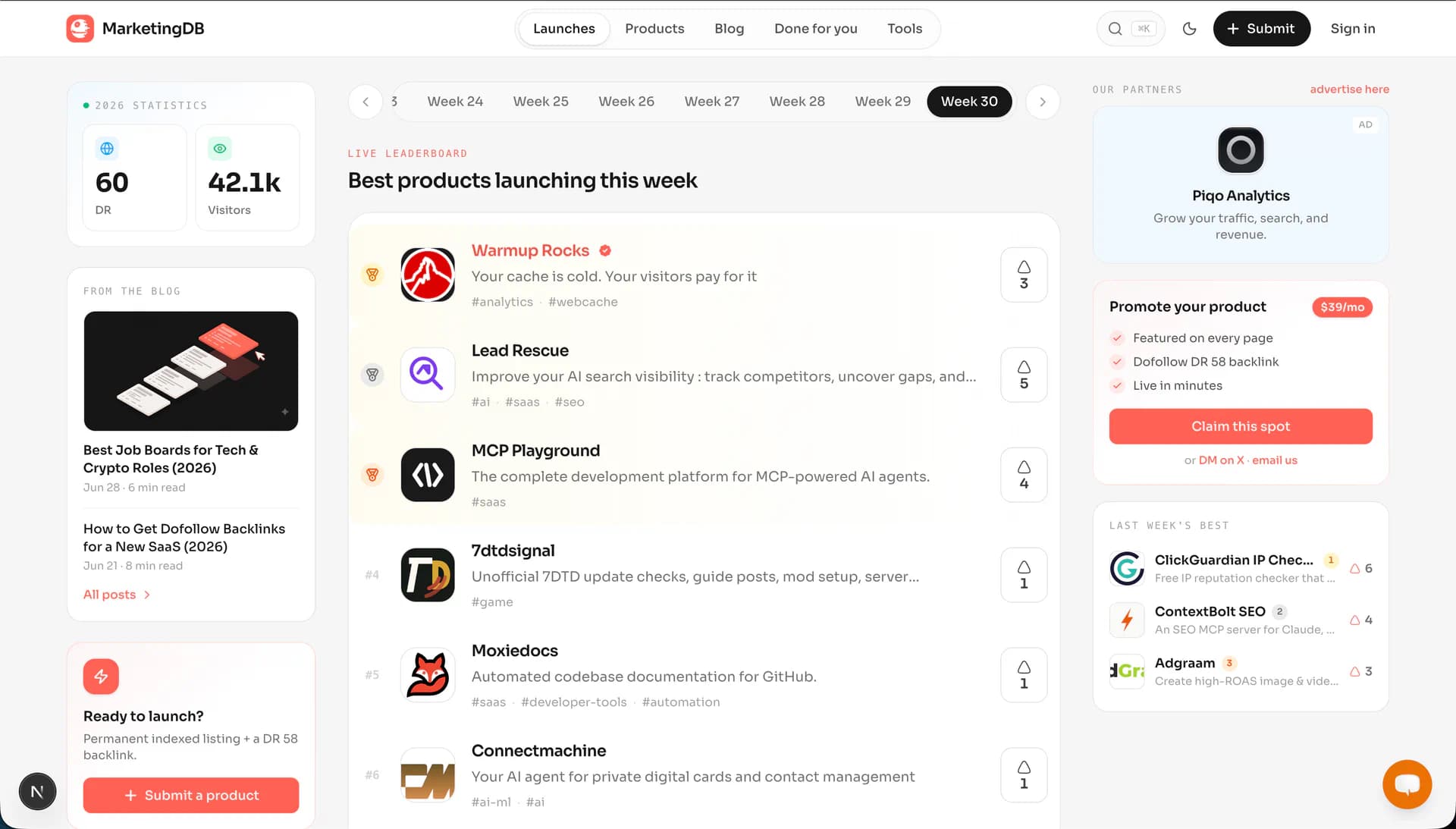Select the Week 30 tab

[969, 102]
